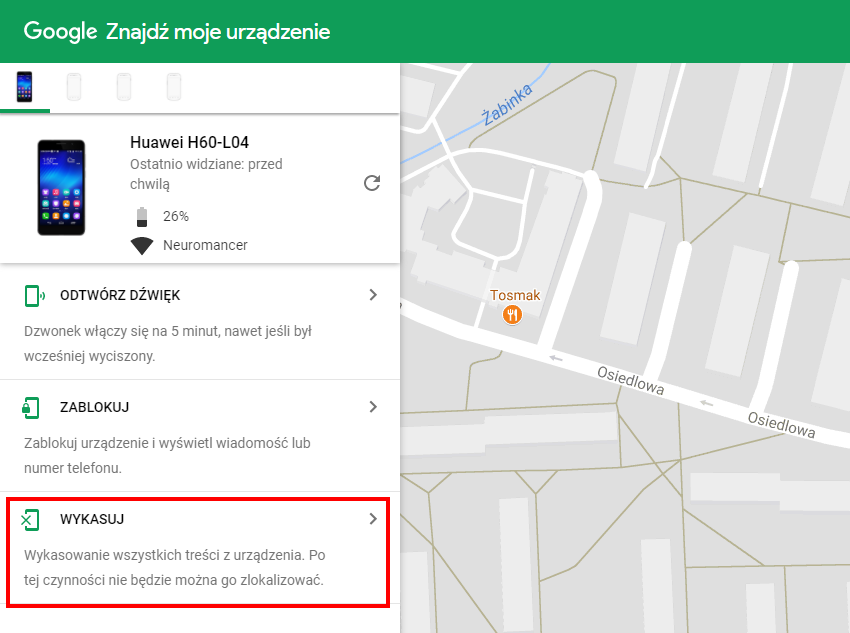Click the Żabinka stream label on map

point(507,105)
